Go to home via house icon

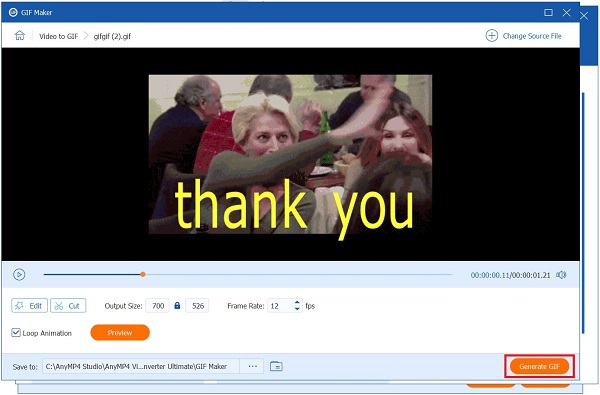click(x=20, y=36)
